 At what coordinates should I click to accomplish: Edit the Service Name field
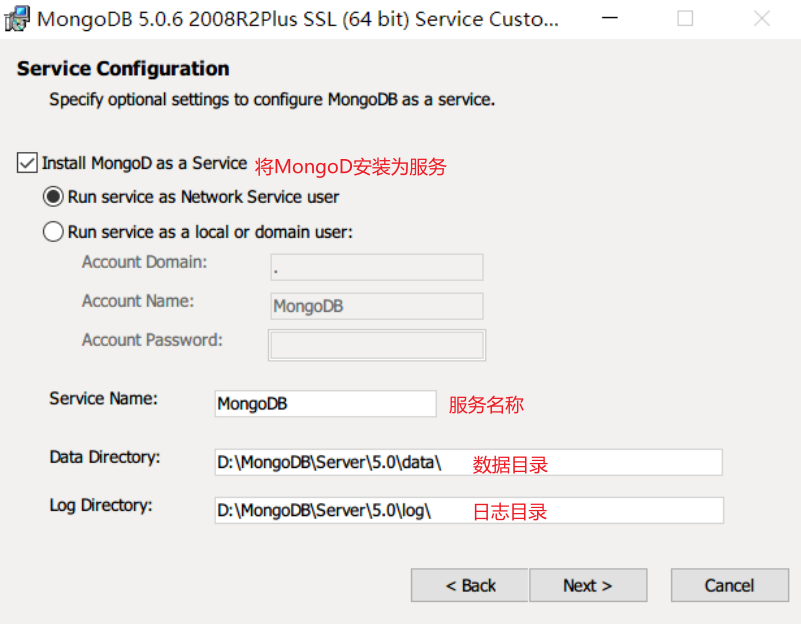(325, 404)
